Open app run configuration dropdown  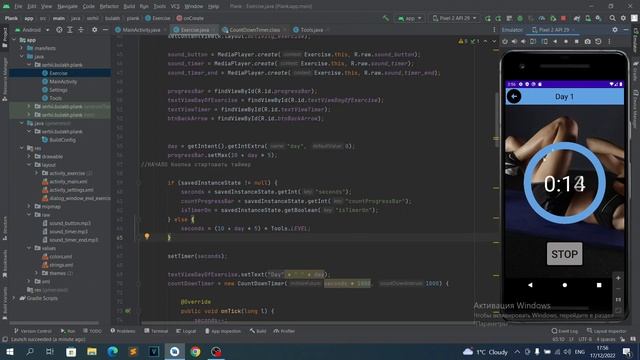pos(410,18)
